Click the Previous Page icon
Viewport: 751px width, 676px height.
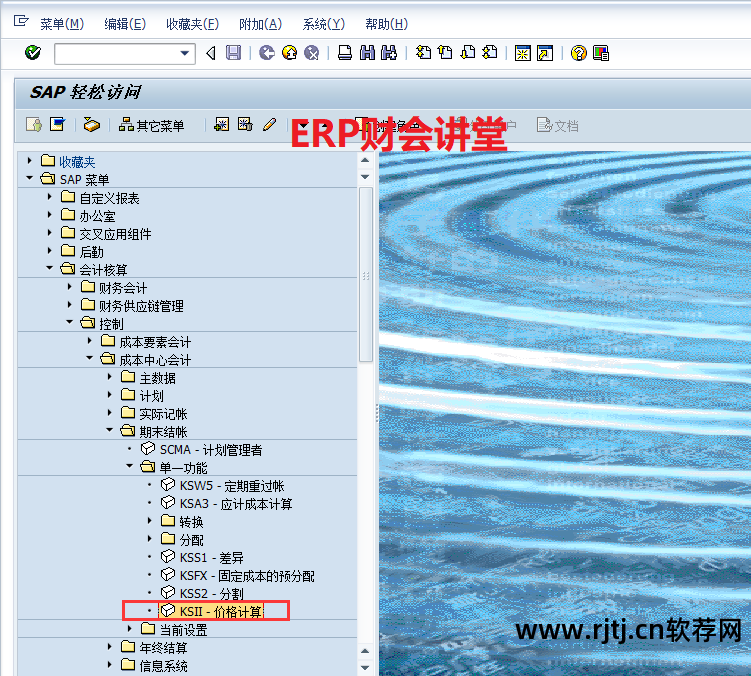pos(445,53)
